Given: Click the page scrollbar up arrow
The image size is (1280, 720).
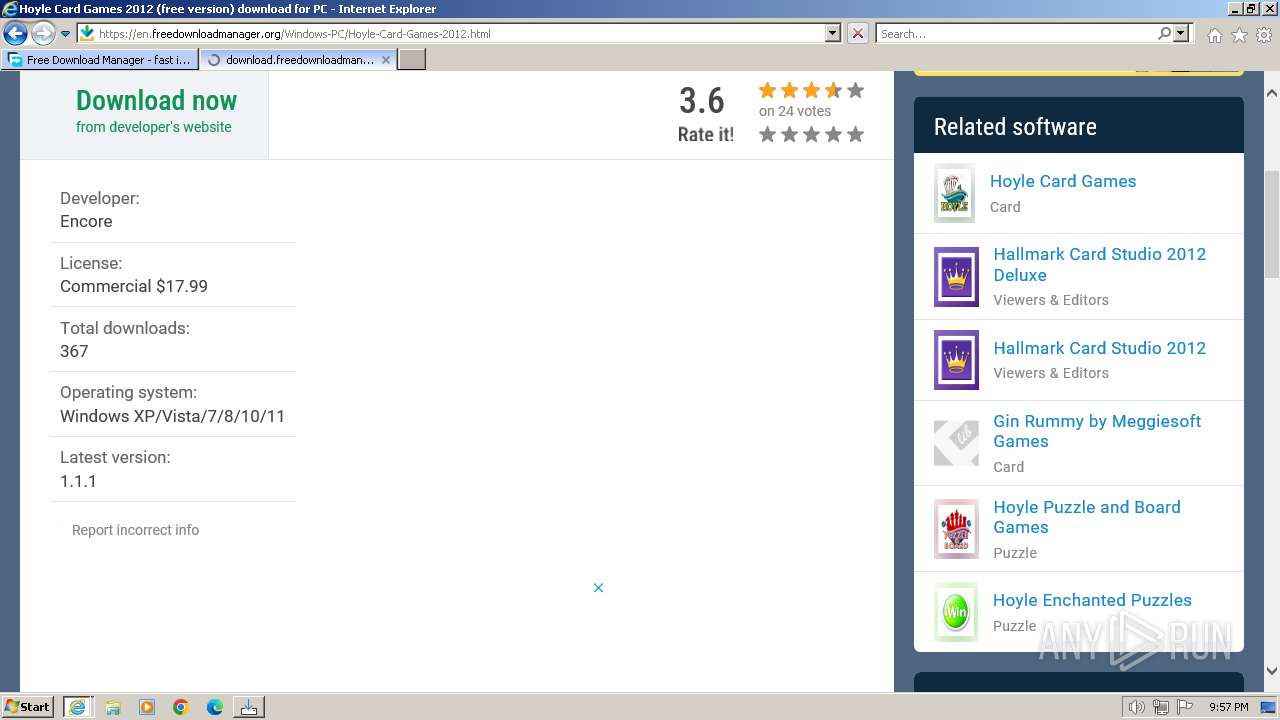Looking at the screenshot, I should point(1271,93).
